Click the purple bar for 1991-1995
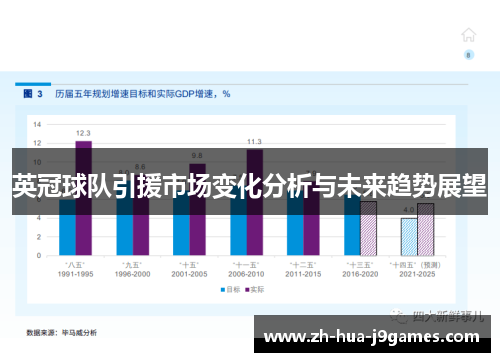This screenshot has height=362, width=500. pos(84,198)
